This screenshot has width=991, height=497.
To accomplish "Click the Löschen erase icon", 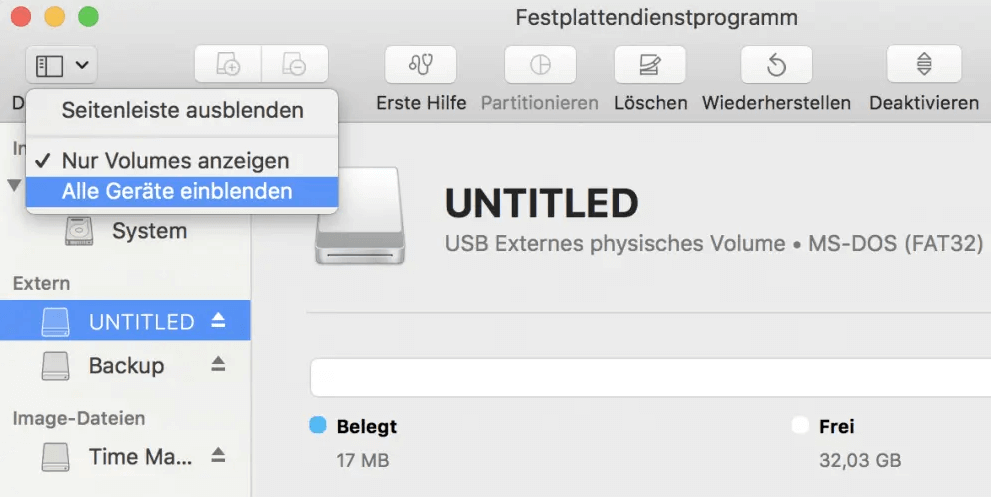I will 650,64.
